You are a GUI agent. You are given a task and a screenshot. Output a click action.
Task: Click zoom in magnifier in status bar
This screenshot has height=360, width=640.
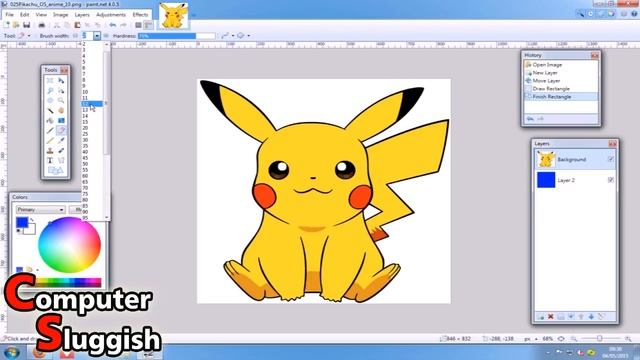point(628,339)
